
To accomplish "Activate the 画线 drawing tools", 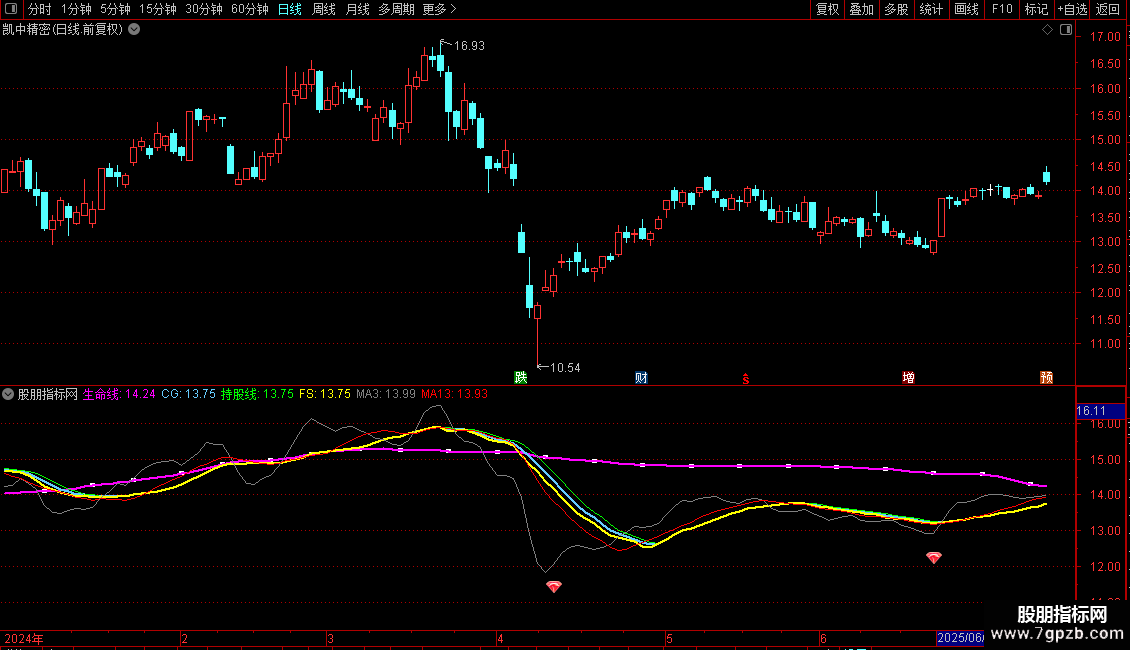I will pyautogui.click(x=966, y=9).
